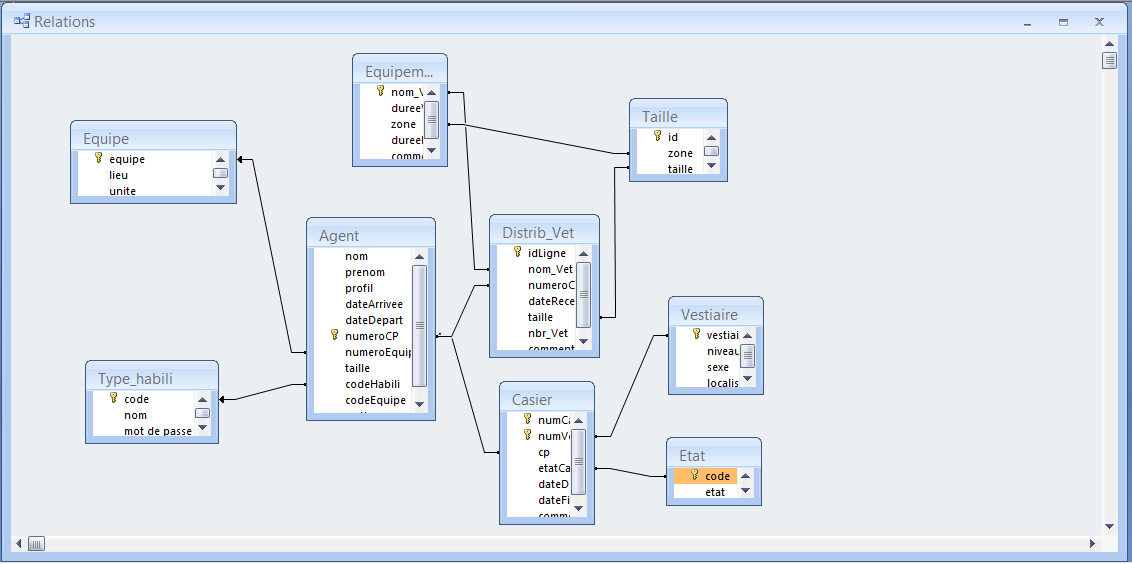Screen dimensions: 1132x564
Task: Click main window vertical scroll up arrow
Action: pyautogui.click(x=1109, y=42)
